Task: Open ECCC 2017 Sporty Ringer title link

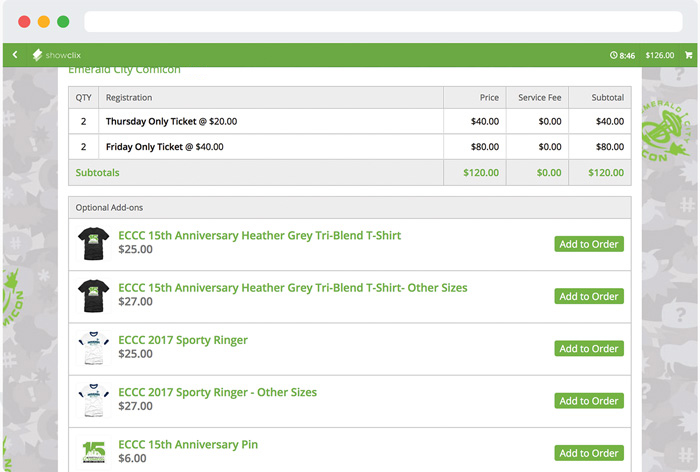Action: pos(183,340)
